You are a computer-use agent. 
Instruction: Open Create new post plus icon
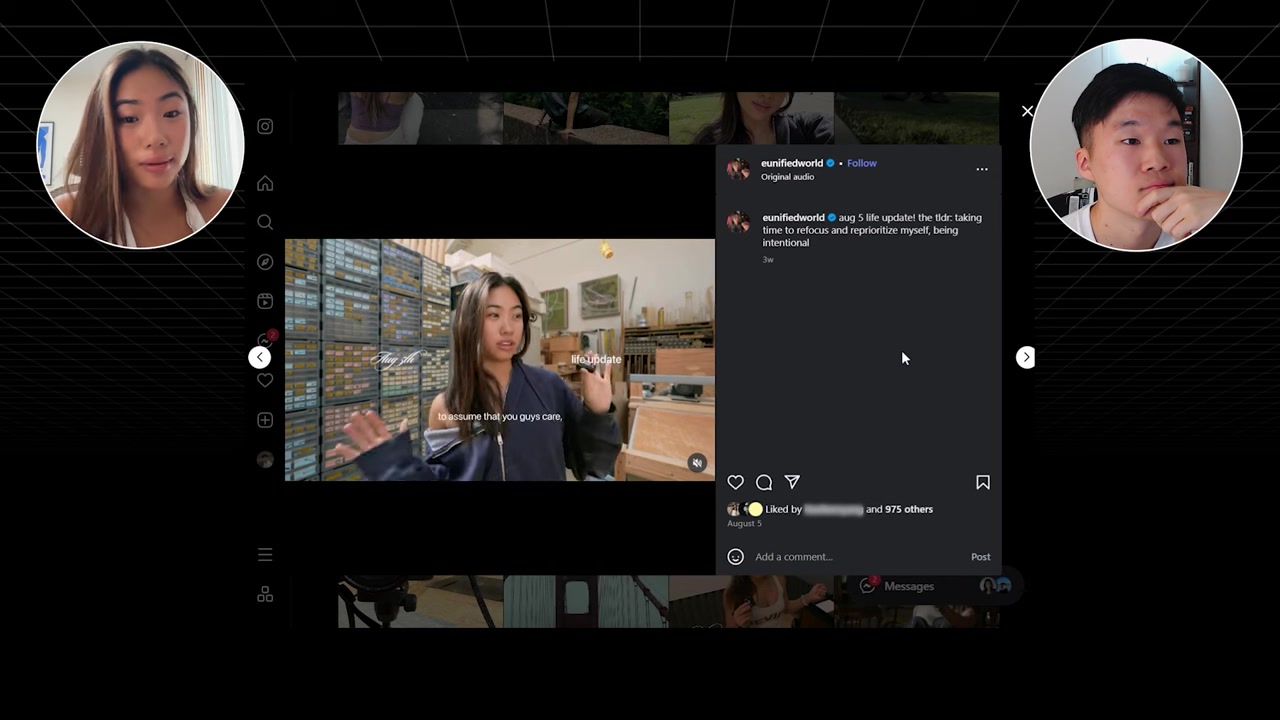265,420
